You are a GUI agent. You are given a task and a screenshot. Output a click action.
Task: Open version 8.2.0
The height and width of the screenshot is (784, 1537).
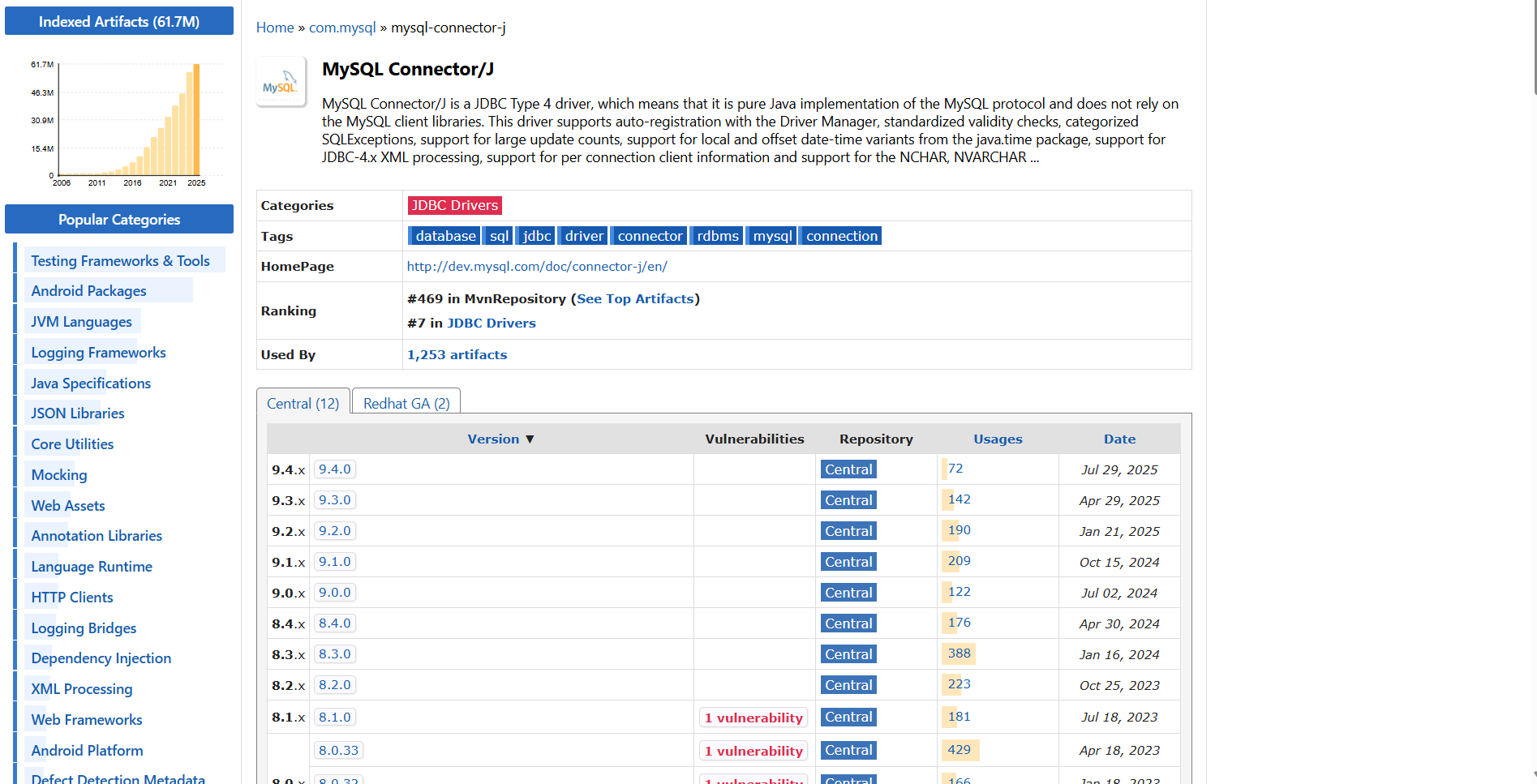coord(335,685)
